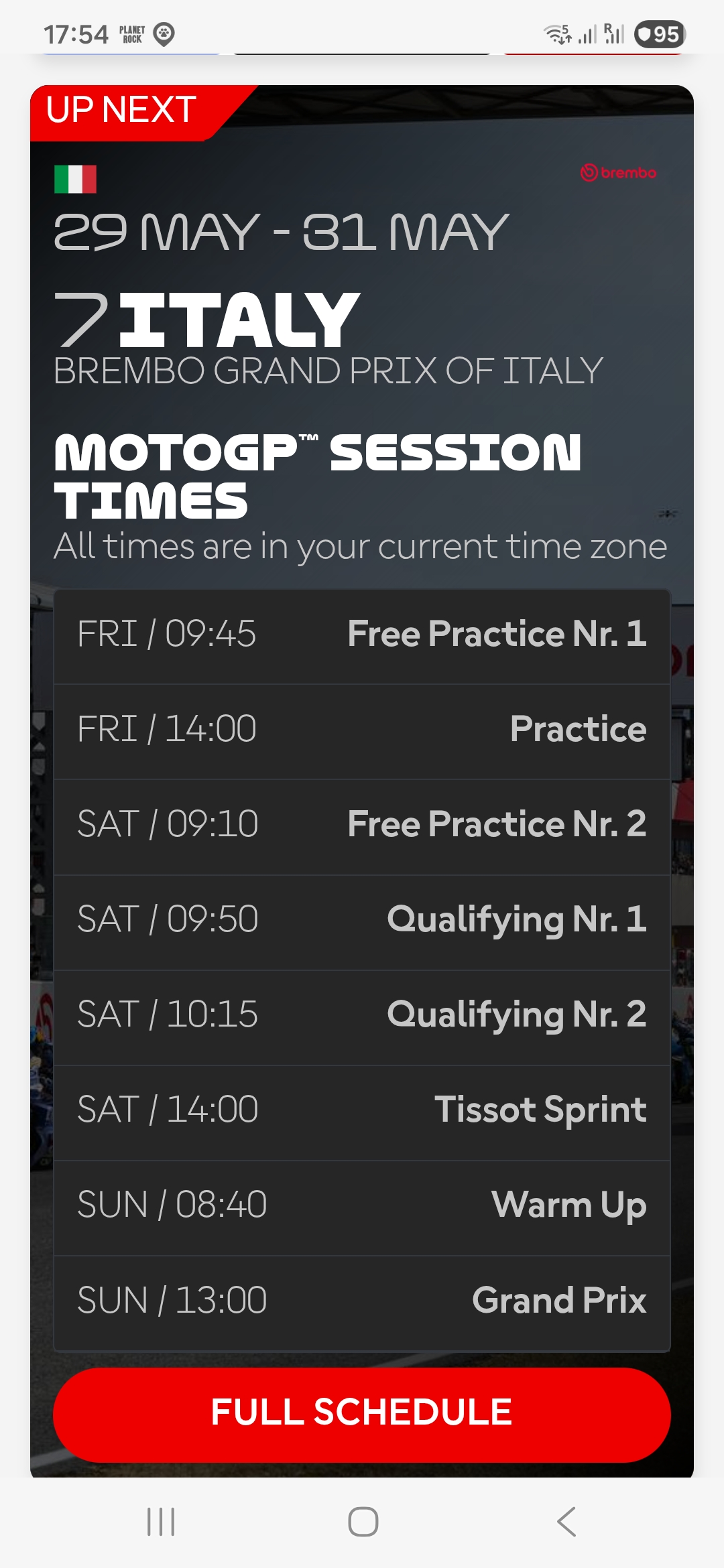This screenshot has width=724, height=1568.
Task: Tap the Brembo sponsor logo
Action: (618, 173)
